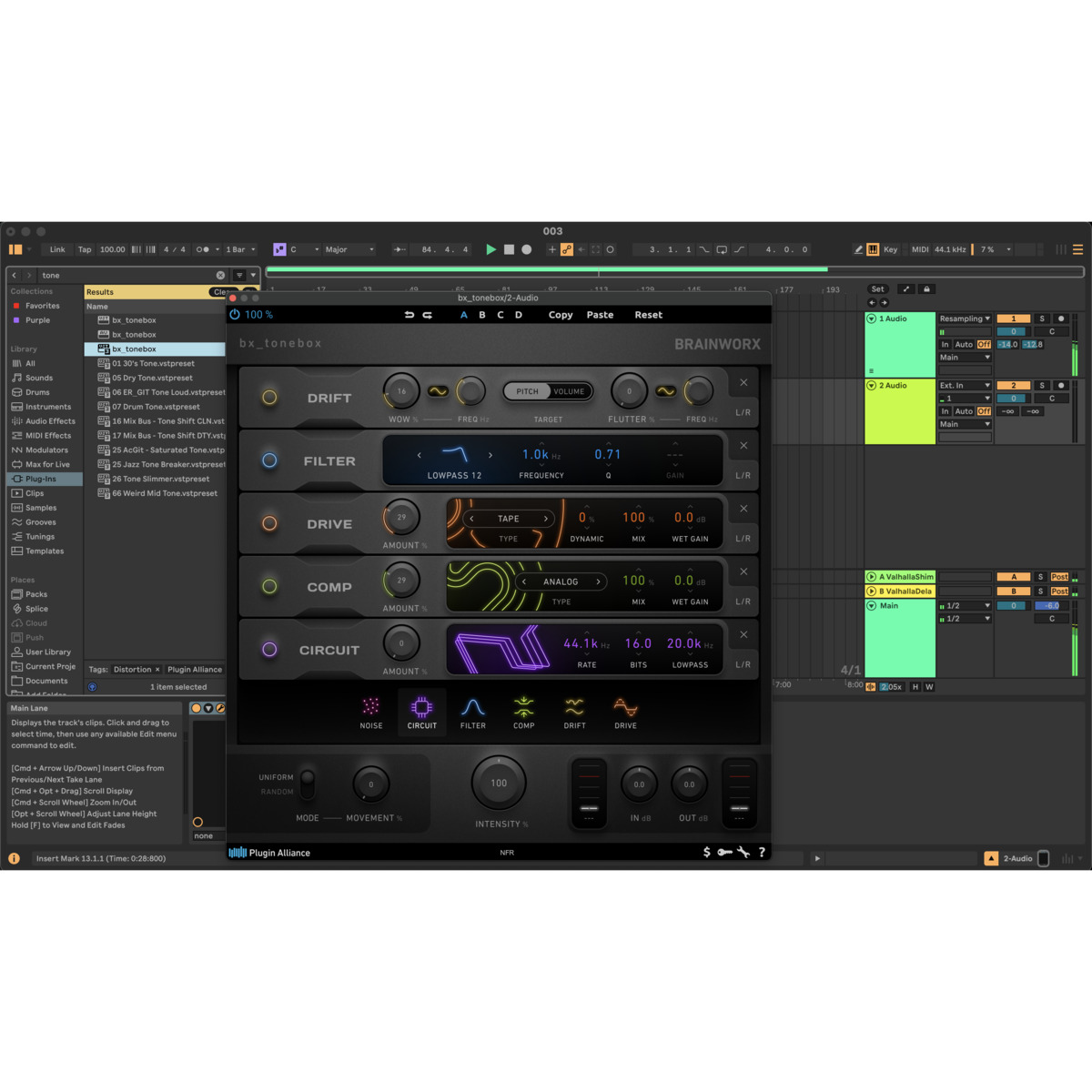
Task: Start playback with the Play button
Action: (x=491, y=249)
